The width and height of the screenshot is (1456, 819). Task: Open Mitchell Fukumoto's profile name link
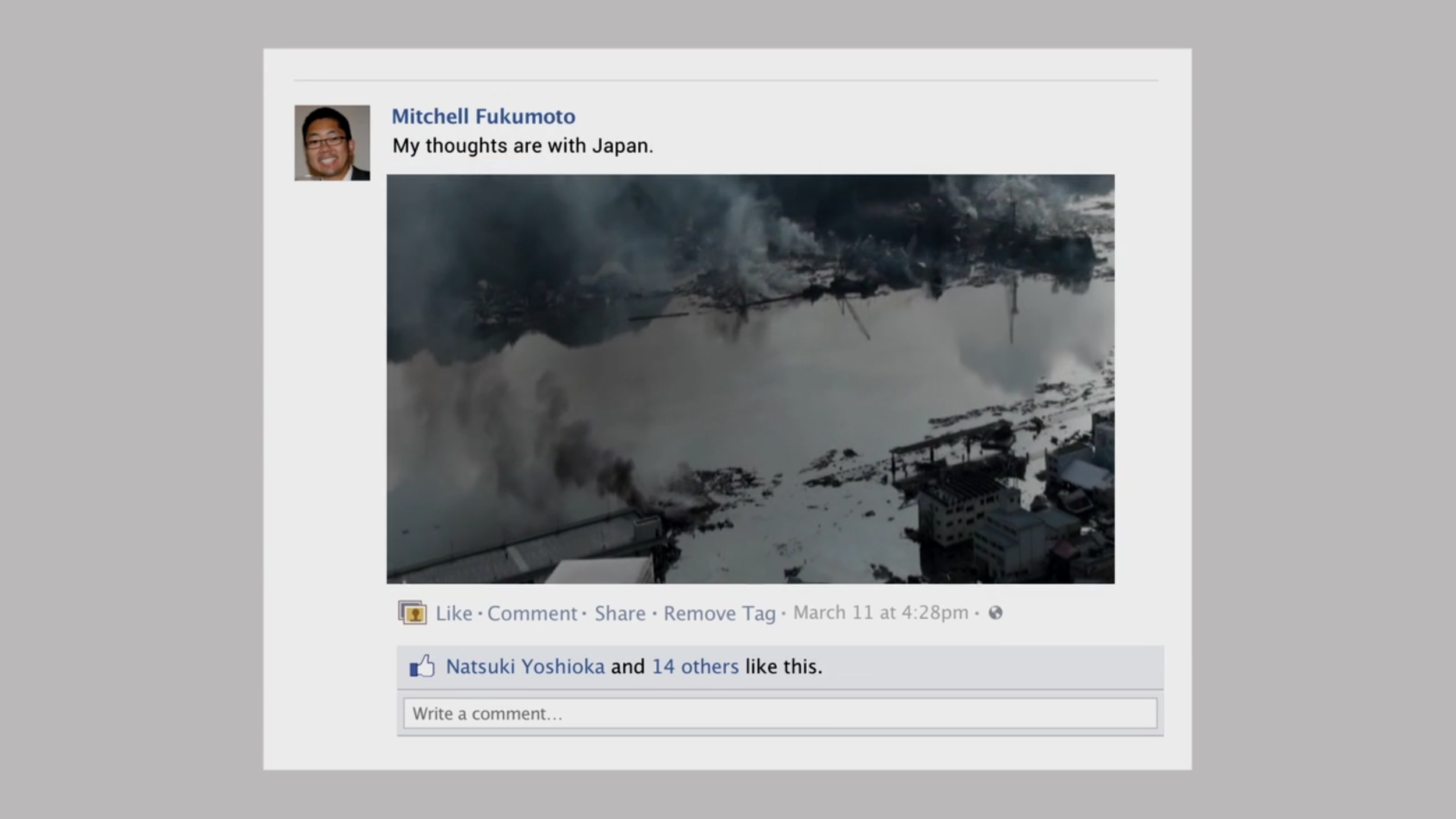tap(483, 117)
